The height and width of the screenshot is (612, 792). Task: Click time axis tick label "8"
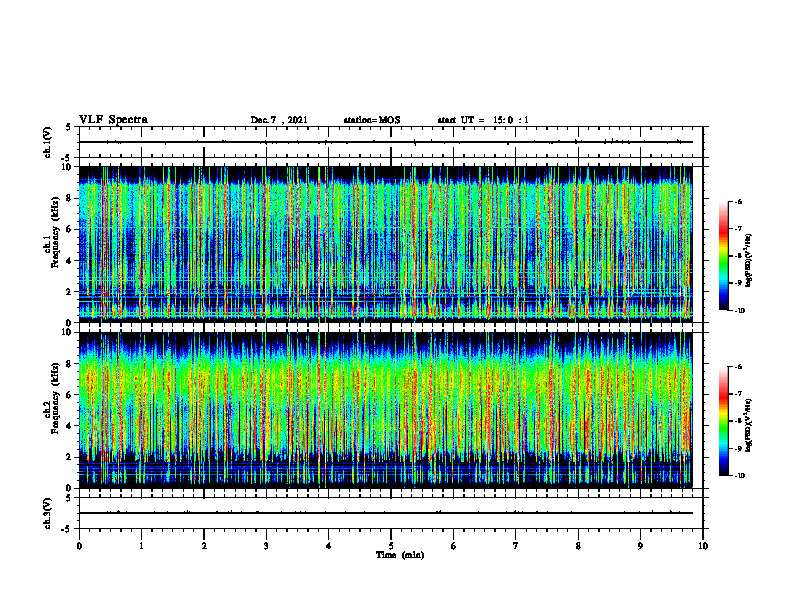pyautogui.click(x=578, y=546)
